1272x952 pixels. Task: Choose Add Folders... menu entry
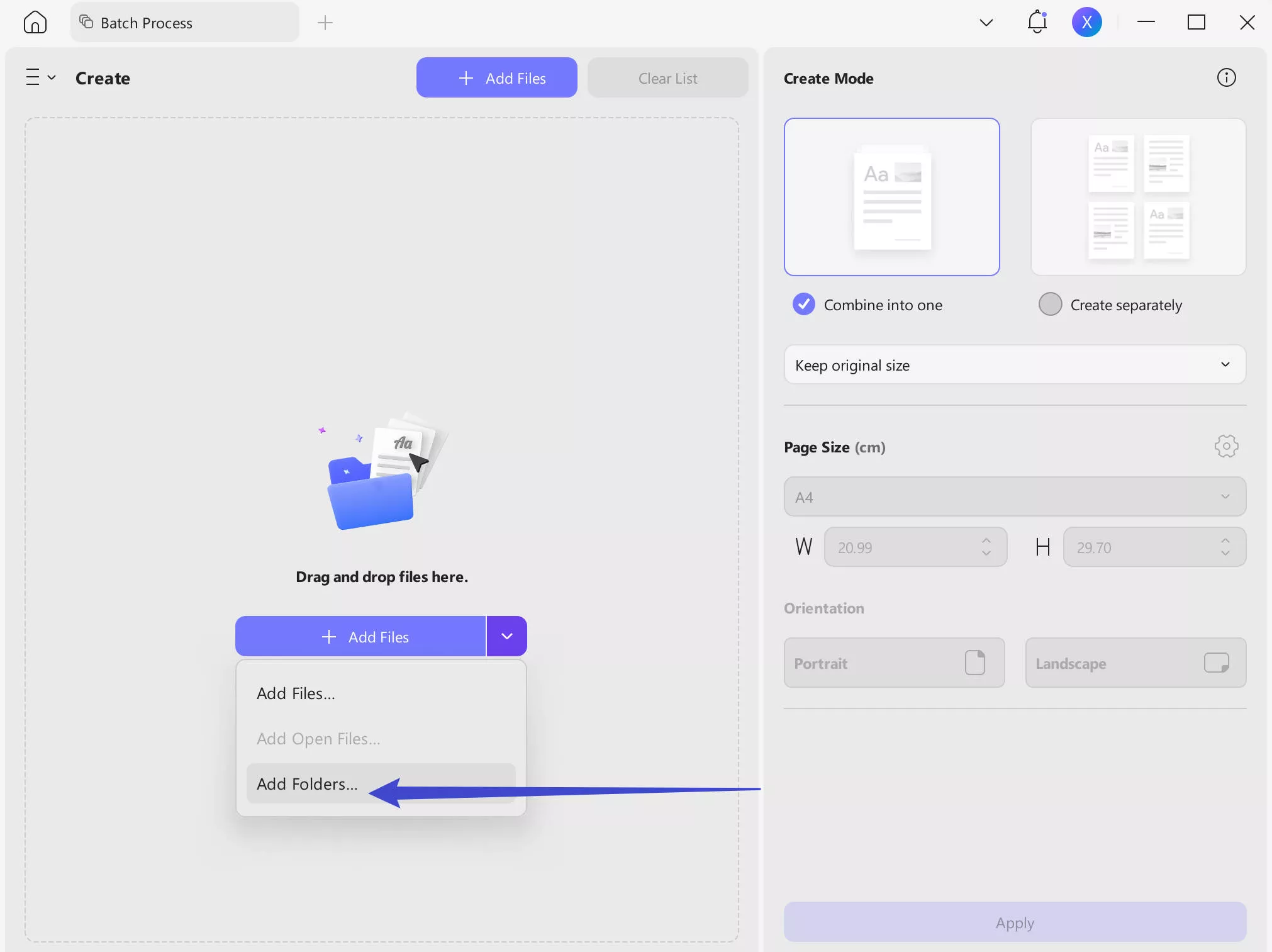tap(307, 784)
